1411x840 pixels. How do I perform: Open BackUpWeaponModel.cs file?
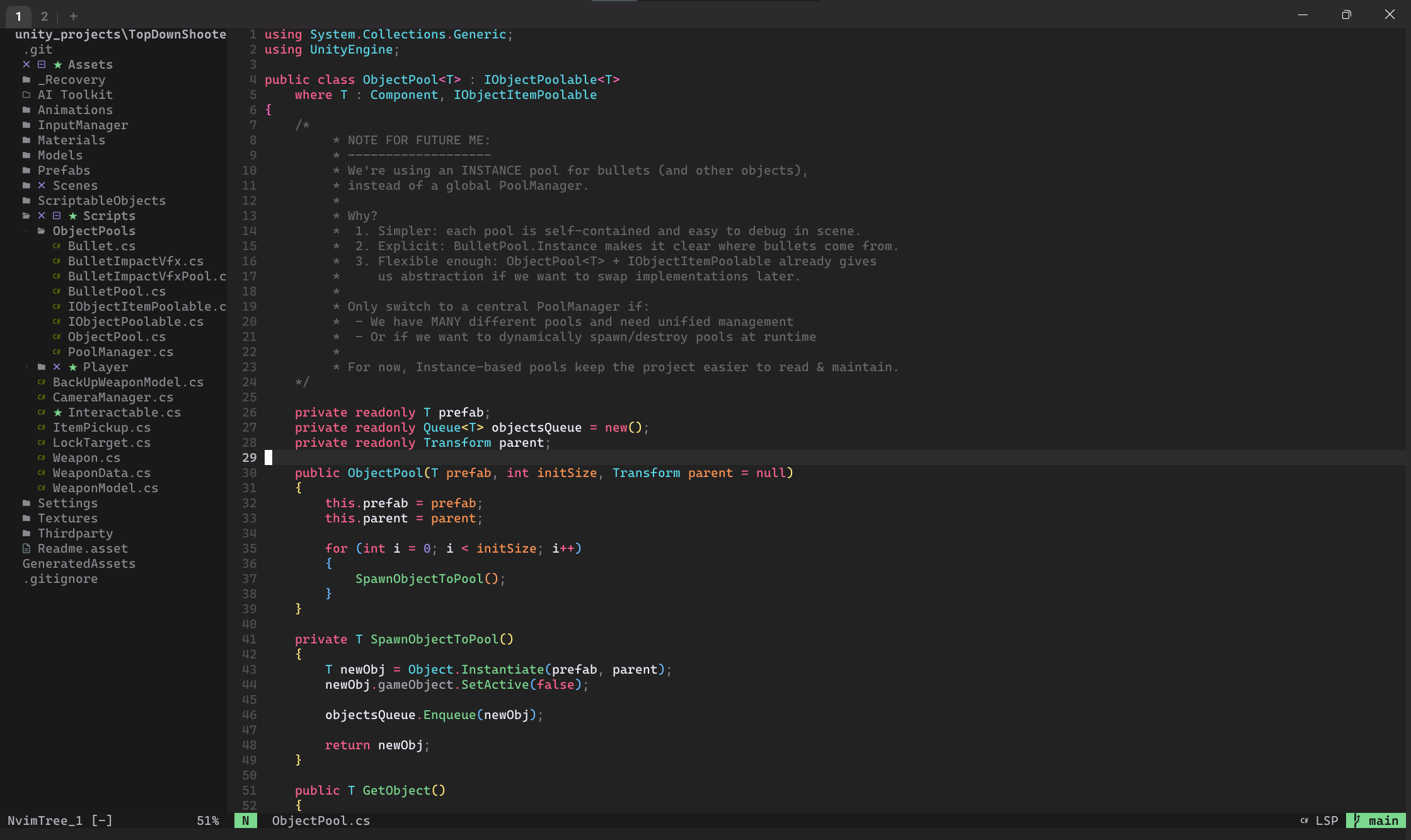pyautogui.click(x=128, y=383)
